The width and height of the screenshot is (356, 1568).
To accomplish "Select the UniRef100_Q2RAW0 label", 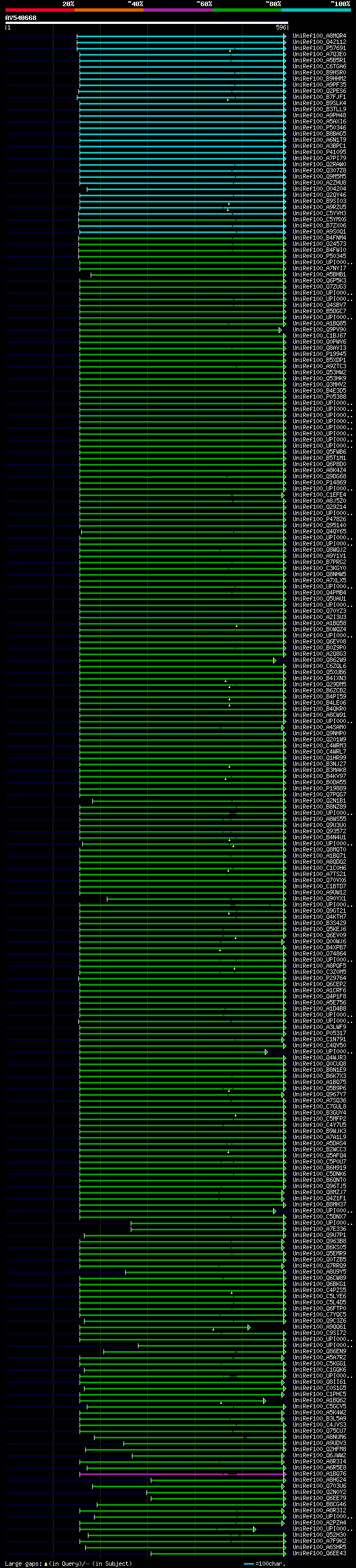I will click(x=319, y=164).
